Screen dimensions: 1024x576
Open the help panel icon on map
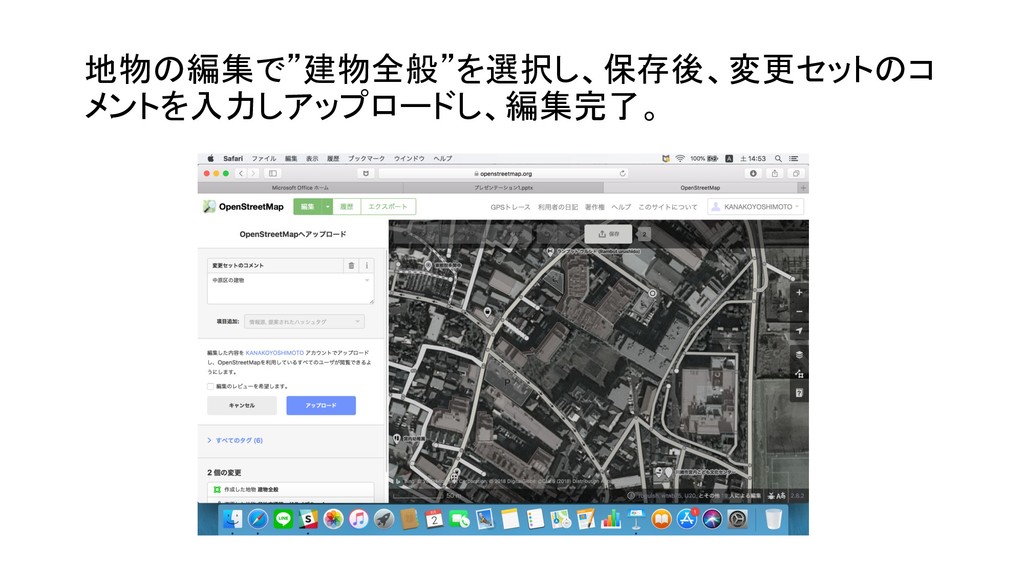(x=799, y=393)
